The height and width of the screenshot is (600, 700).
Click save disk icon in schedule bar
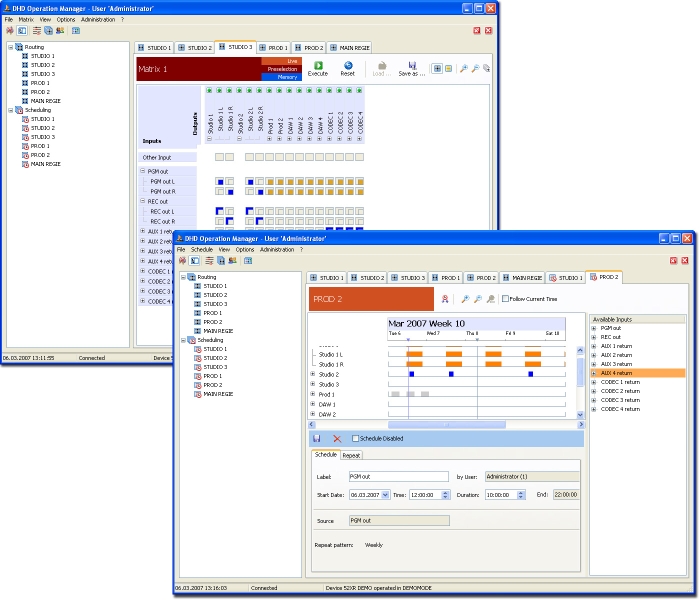[x=317, y=438]
